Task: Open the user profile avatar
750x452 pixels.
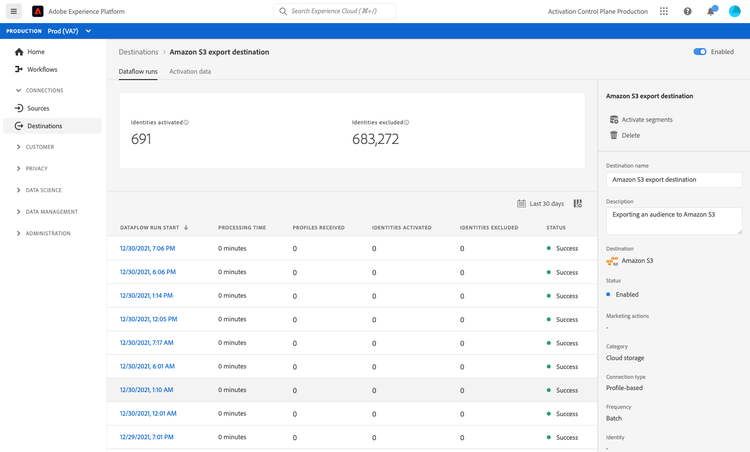Action: click(735, 11)
